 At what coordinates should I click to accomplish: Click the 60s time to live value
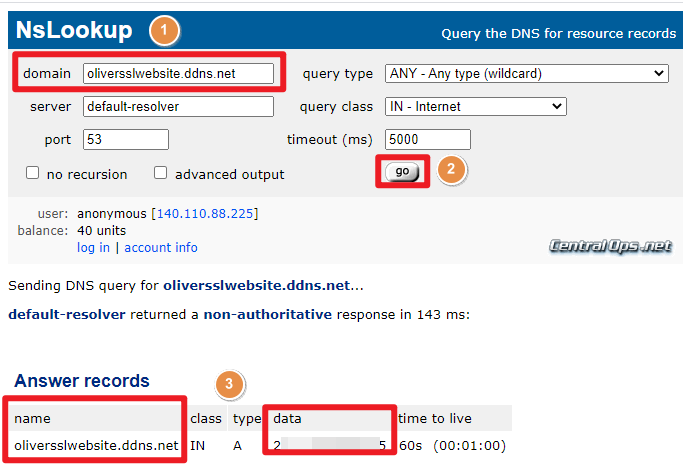pos(411,446)
